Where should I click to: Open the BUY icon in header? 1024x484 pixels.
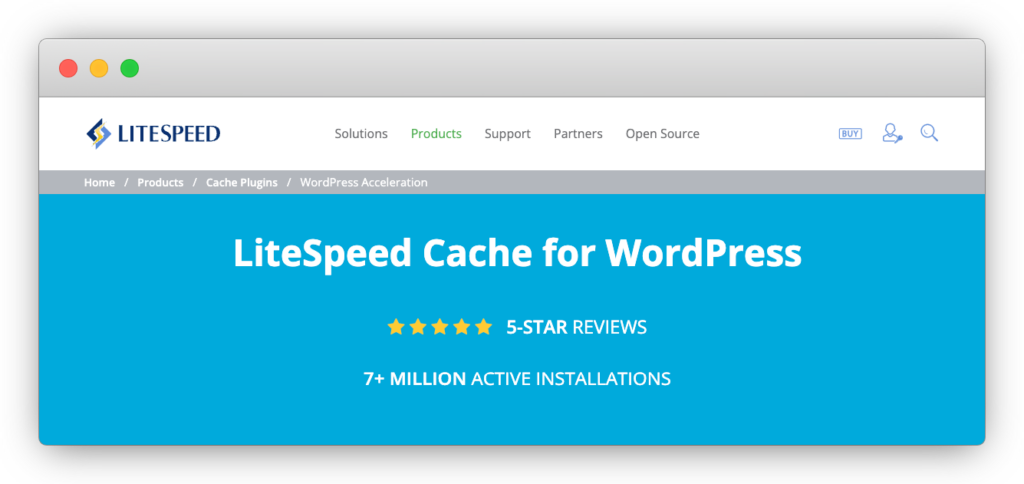point(850,133)
